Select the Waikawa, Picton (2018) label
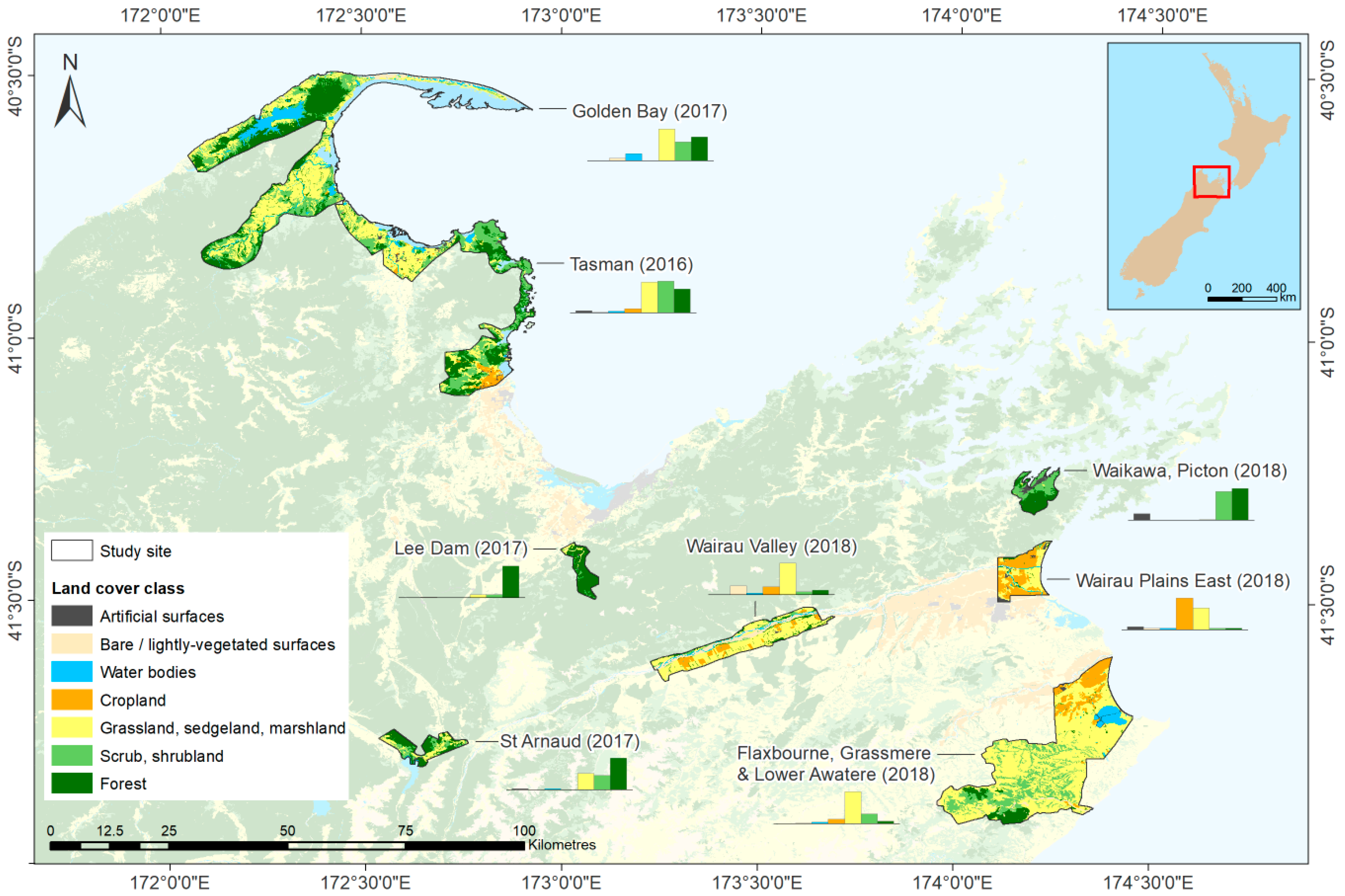 click(x=1189, y=470)
